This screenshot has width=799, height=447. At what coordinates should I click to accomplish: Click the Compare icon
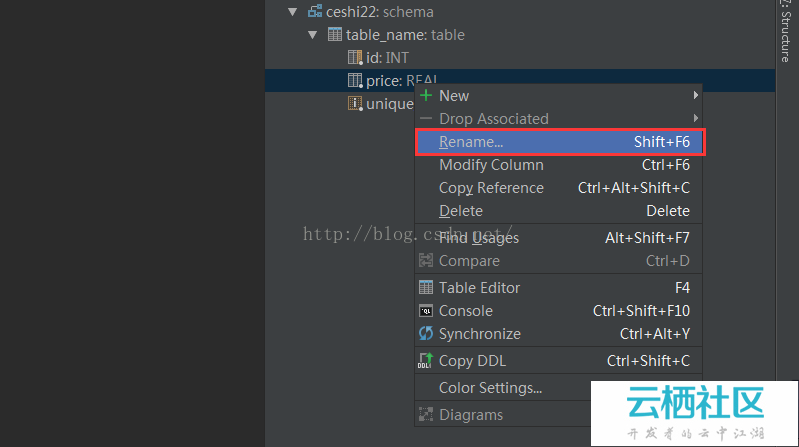(426, 260)
